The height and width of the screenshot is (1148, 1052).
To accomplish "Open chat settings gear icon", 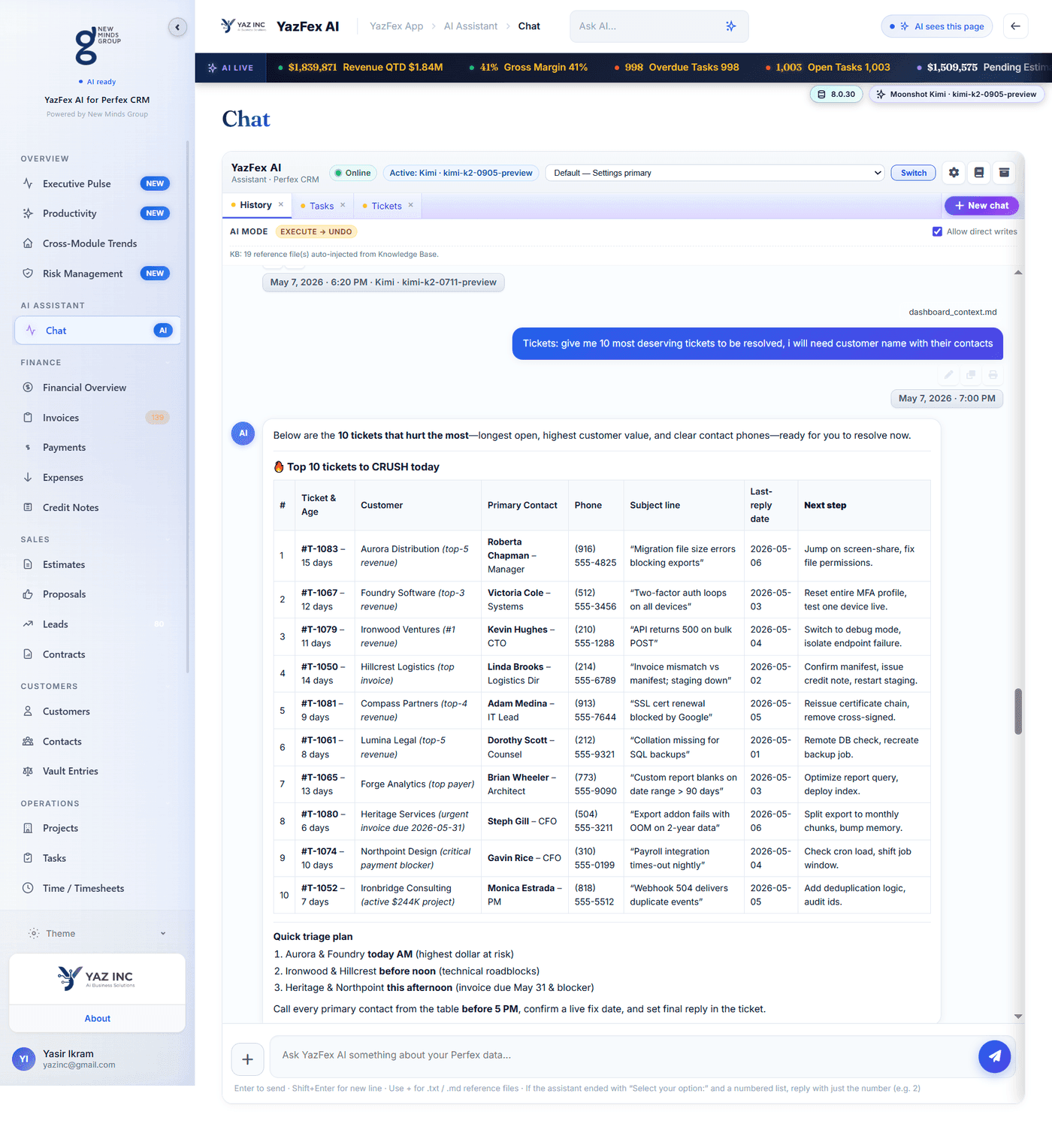I will (954, 173).
